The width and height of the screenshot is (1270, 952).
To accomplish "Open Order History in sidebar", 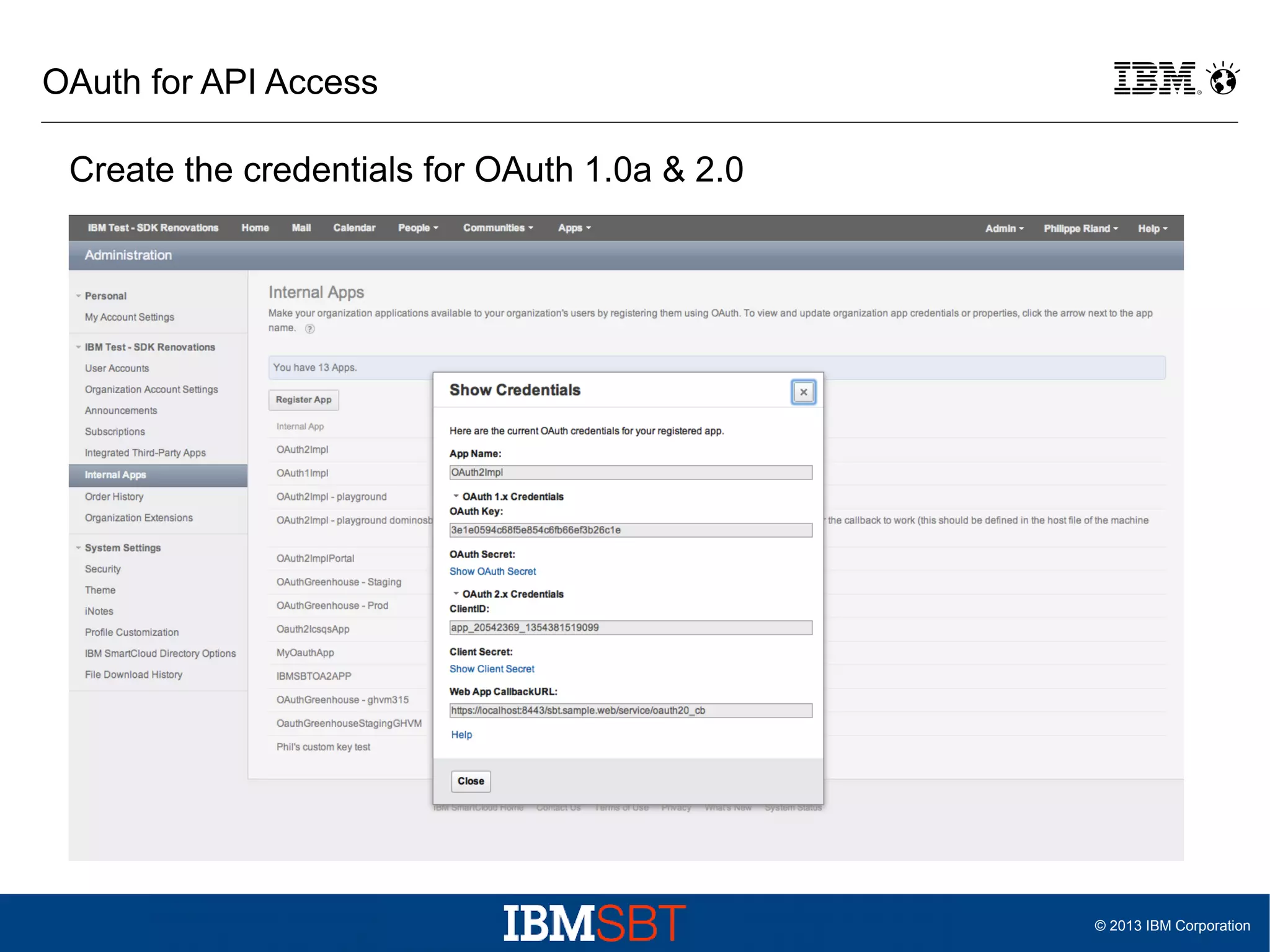I will [x=114, y=497].
